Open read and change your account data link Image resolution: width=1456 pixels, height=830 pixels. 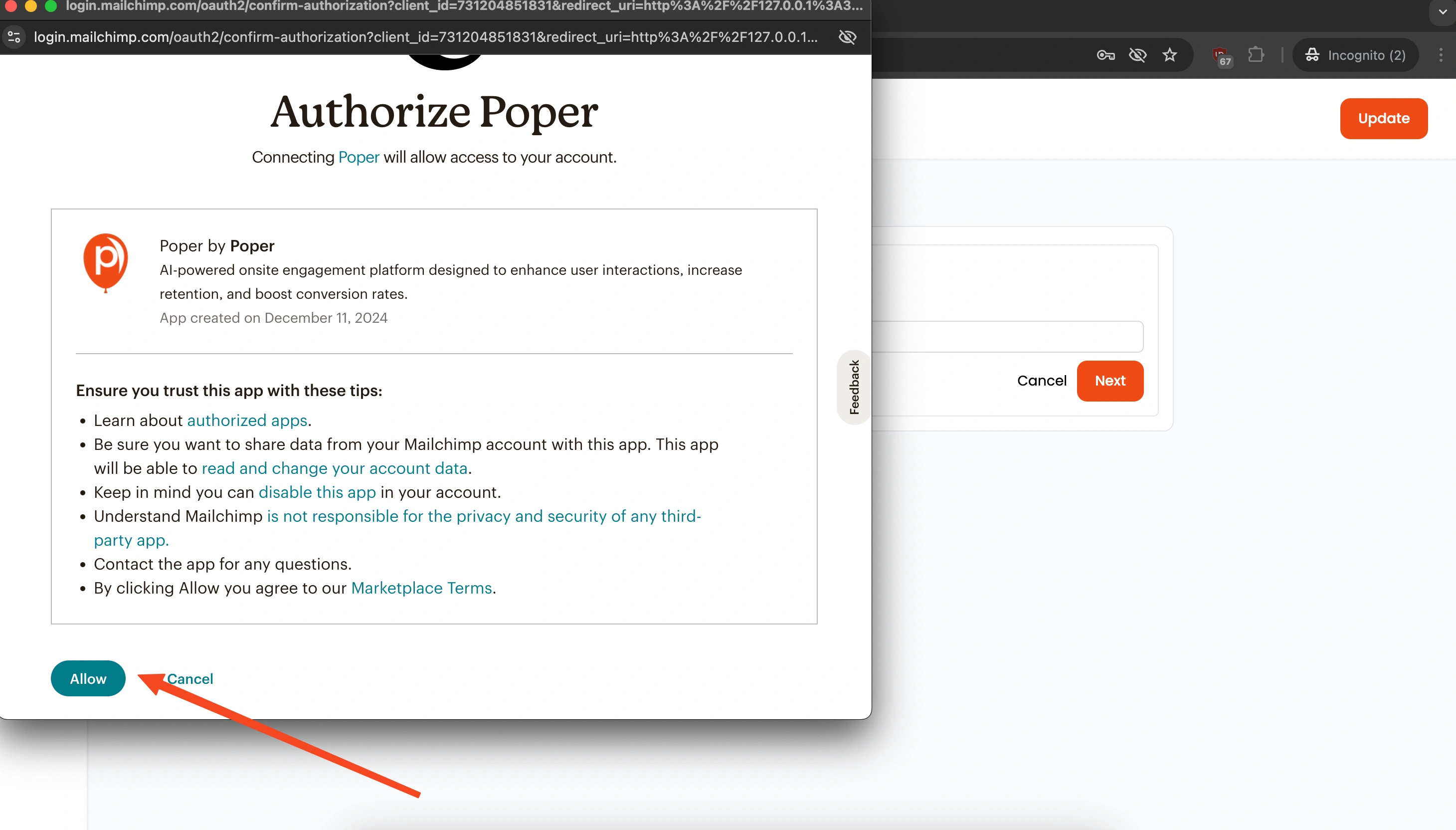coord(335,468)
